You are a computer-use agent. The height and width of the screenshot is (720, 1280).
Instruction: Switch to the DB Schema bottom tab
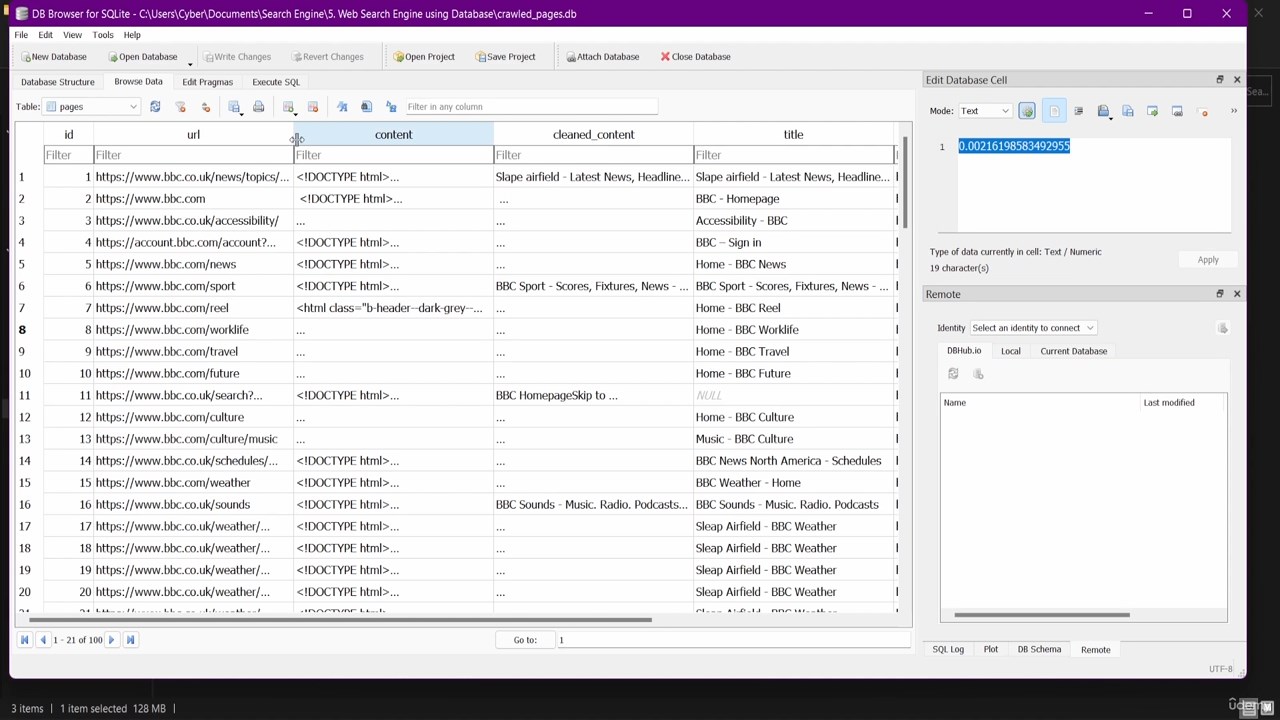tap(1039, 650)
